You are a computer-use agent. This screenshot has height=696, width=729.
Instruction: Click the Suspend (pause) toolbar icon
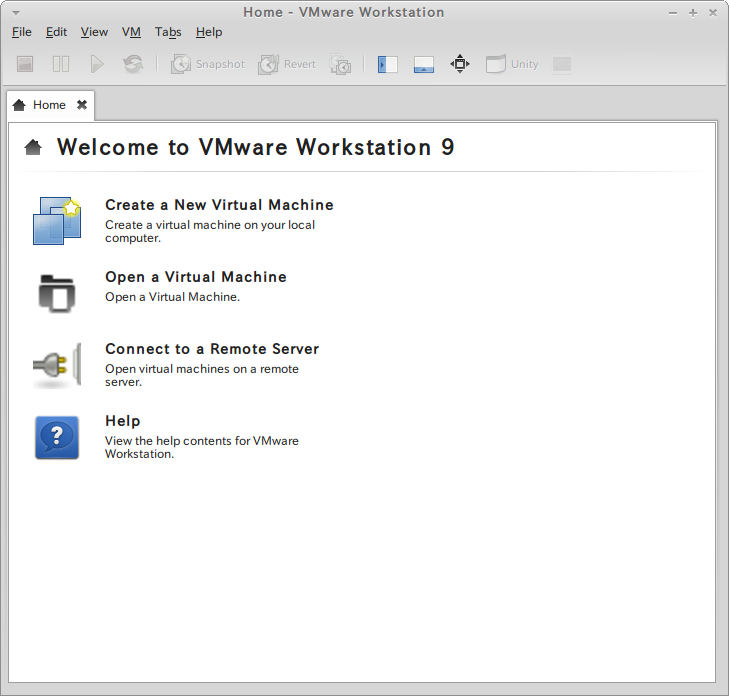pyautogui.click(x=61, y=64)
